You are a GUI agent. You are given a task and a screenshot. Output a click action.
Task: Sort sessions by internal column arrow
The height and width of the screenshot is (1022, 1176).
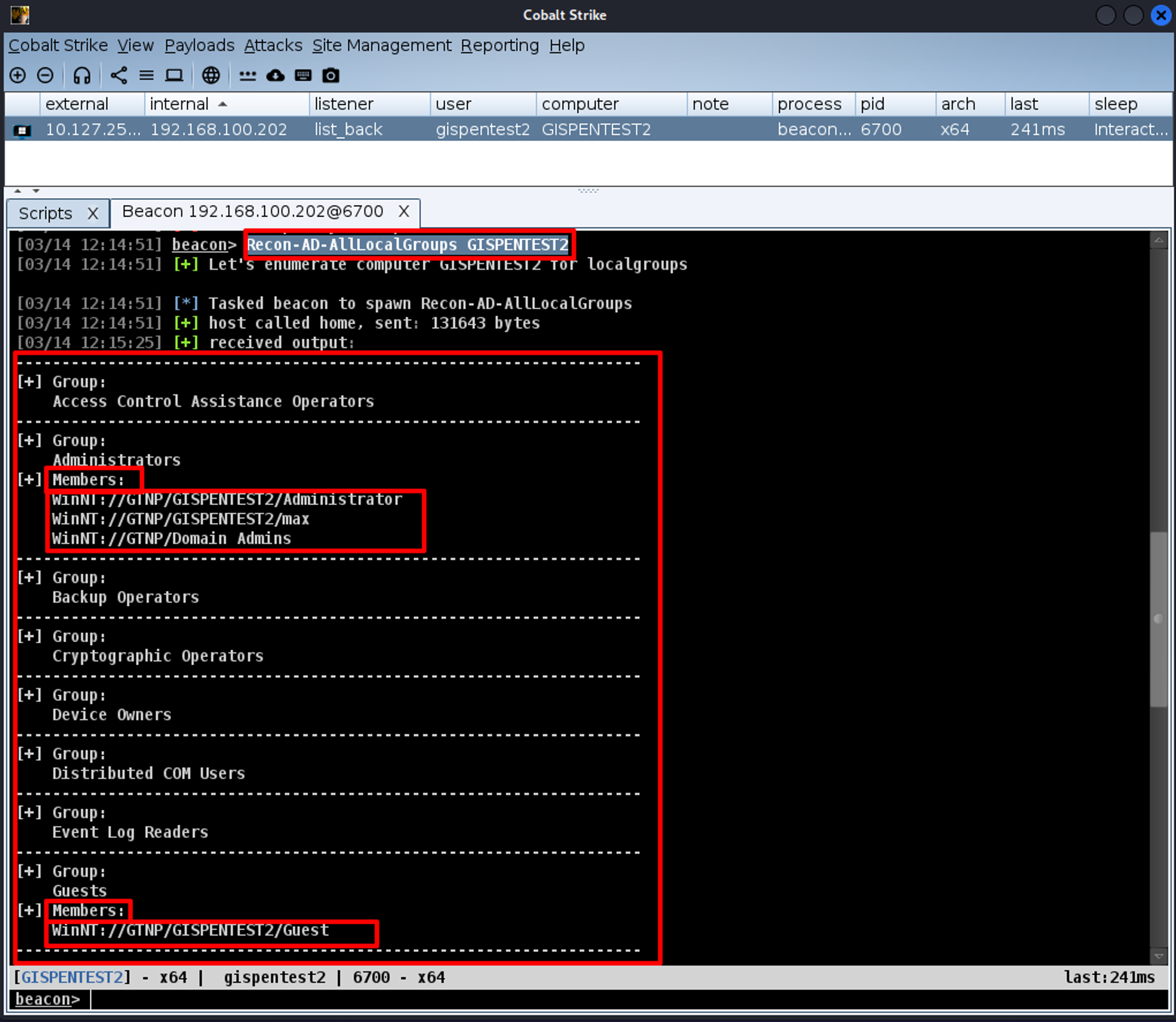point(223,104)
